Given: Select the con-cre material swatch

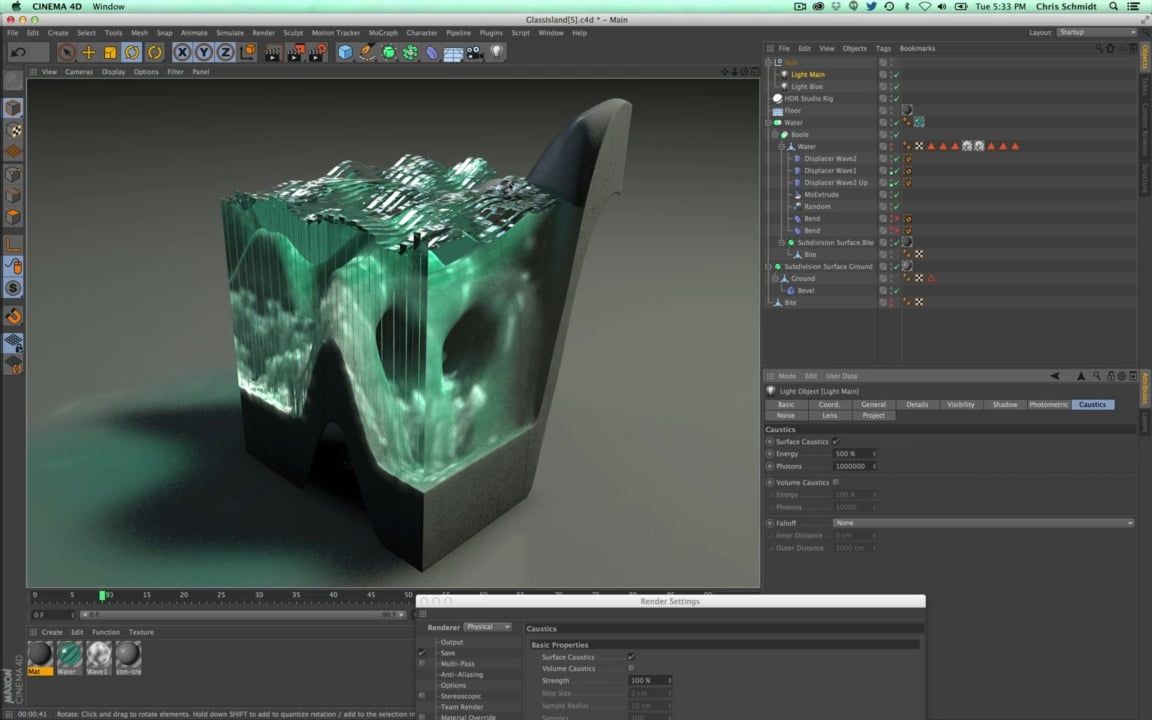Looking at the screenshot, I should (128, 658).
